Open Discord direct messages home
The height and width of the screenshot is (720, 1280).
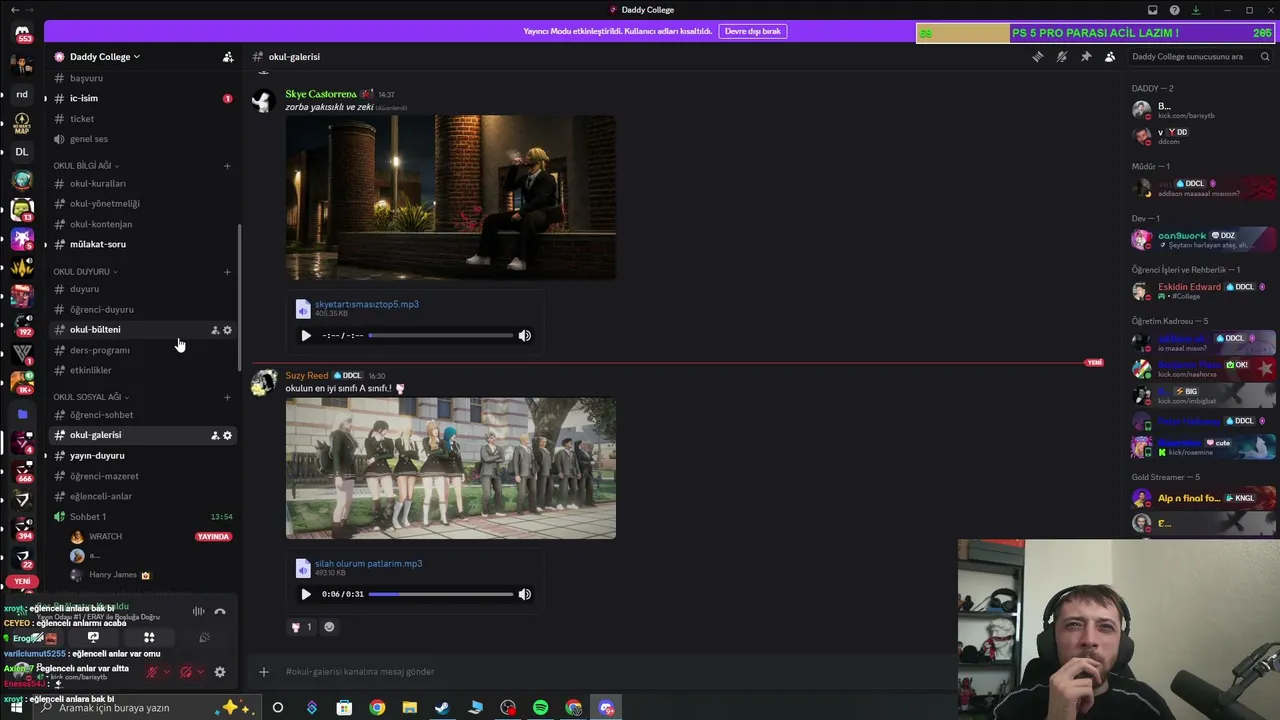[22, 31]
